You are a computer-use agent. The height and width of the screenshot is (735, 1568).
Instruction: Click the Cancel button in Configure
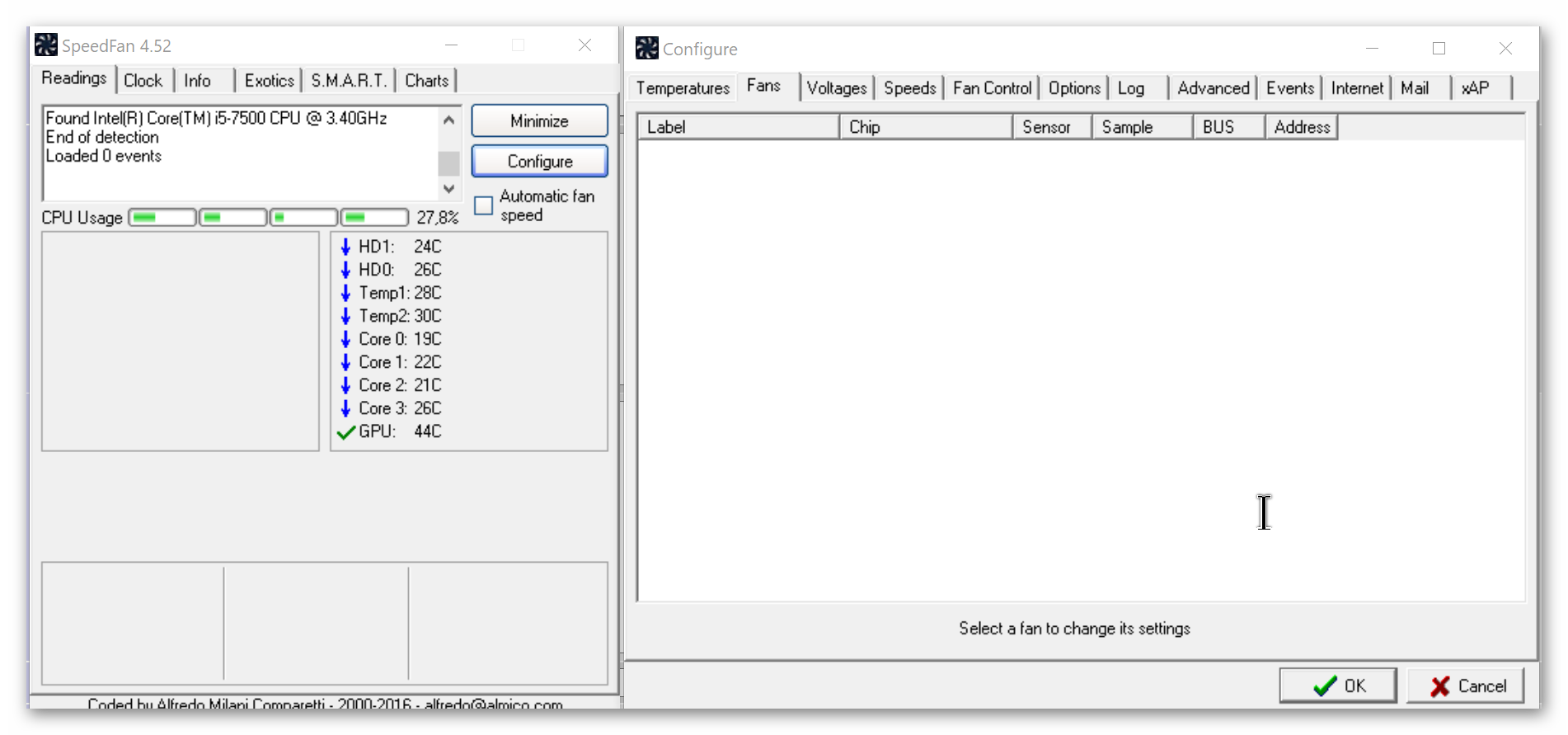[x=1465, y=686]
